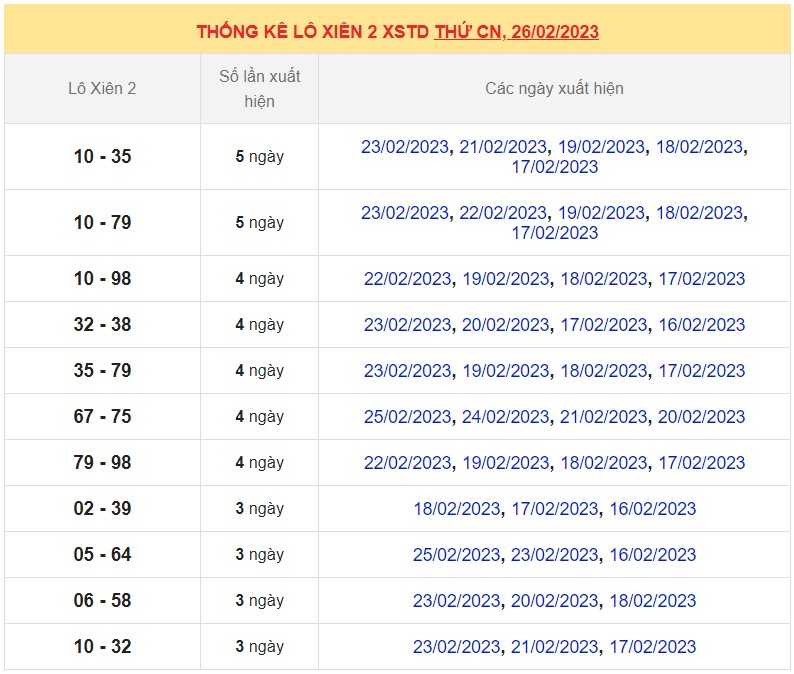Select 17/02/2023 date in 10 - 79 row

click(x=554, y=233)
